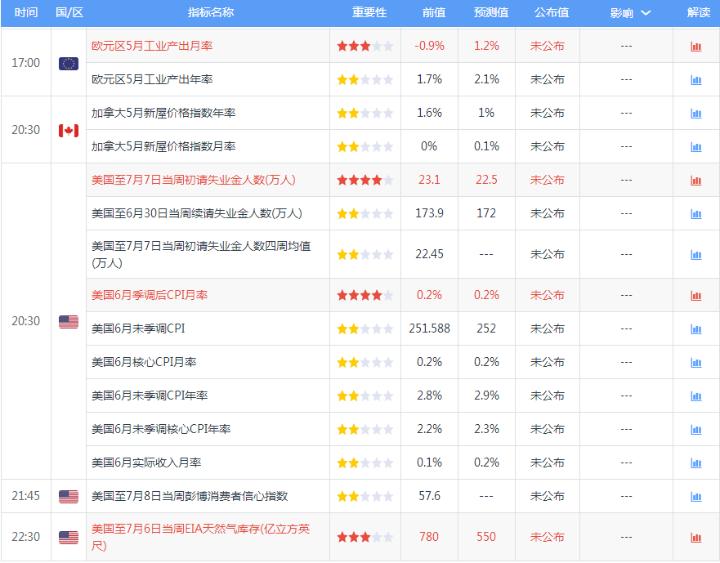Open chart icon for EIA天然气库存

(696, 538)
